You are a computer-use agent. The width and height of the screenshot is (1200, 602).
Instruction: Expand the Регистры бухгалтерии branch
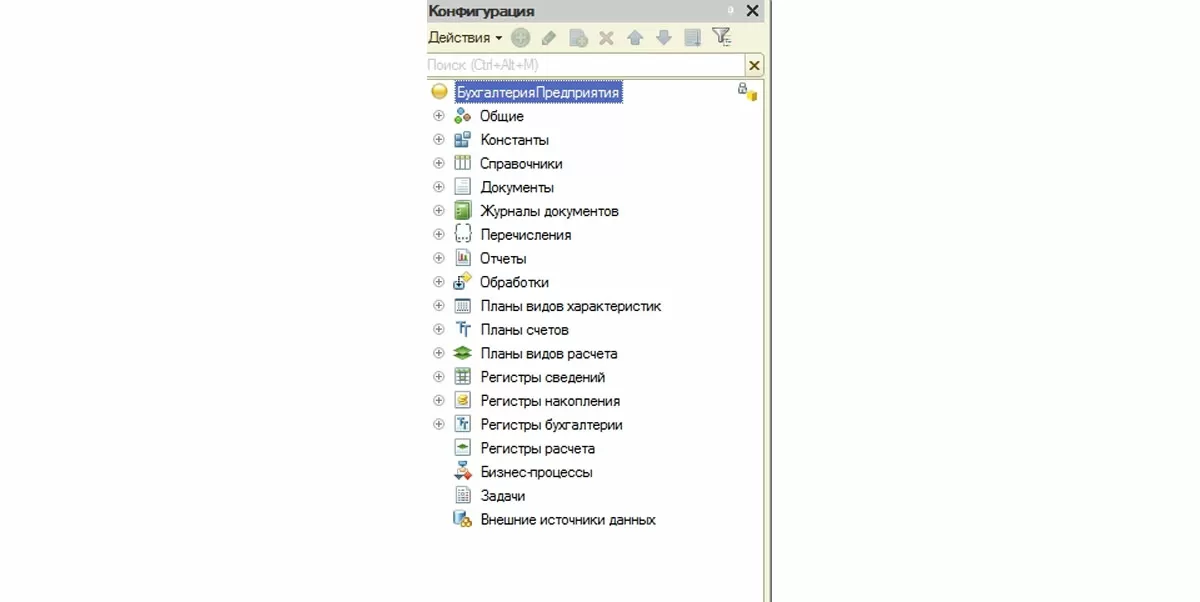point(438,424)
